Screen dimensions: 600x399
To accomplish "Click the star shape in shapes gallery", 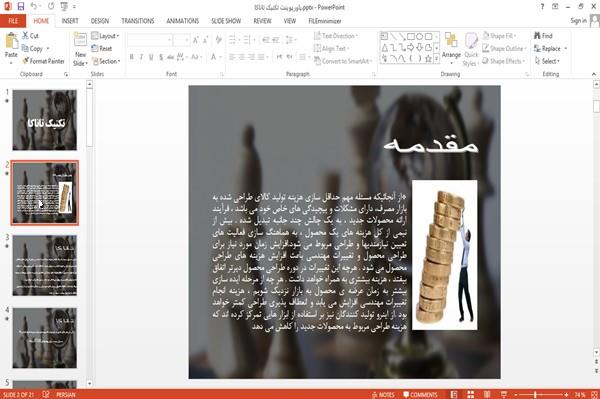I will point(429,59).
